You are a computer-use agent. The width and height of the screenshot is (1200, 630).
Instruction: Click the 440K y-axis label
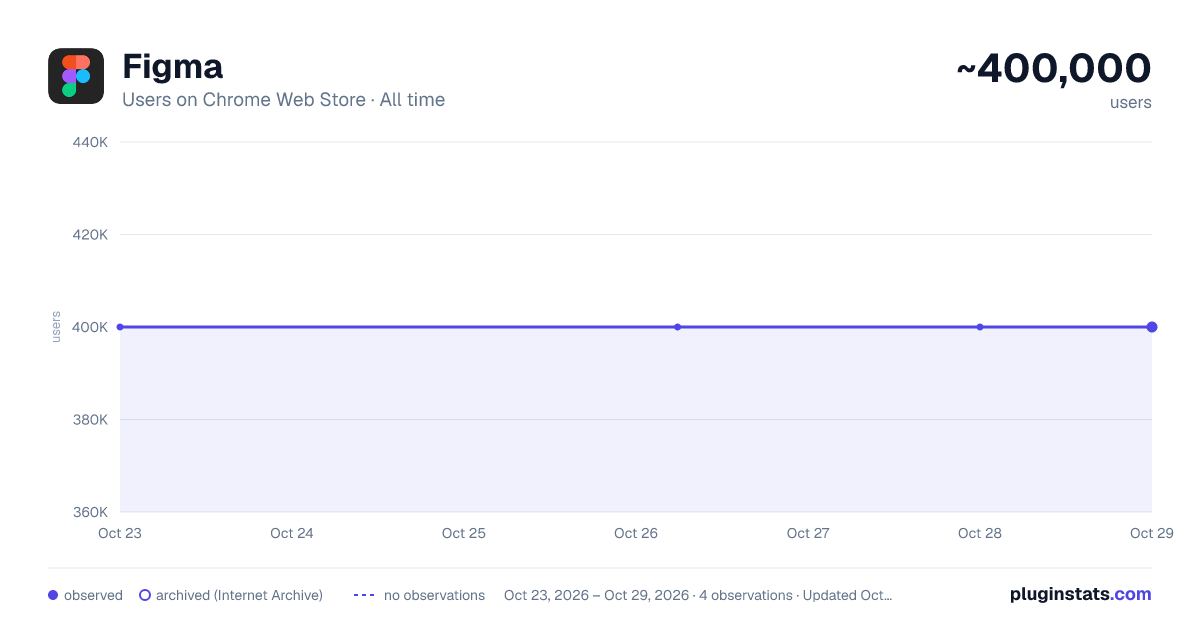(x=90, y=142)
